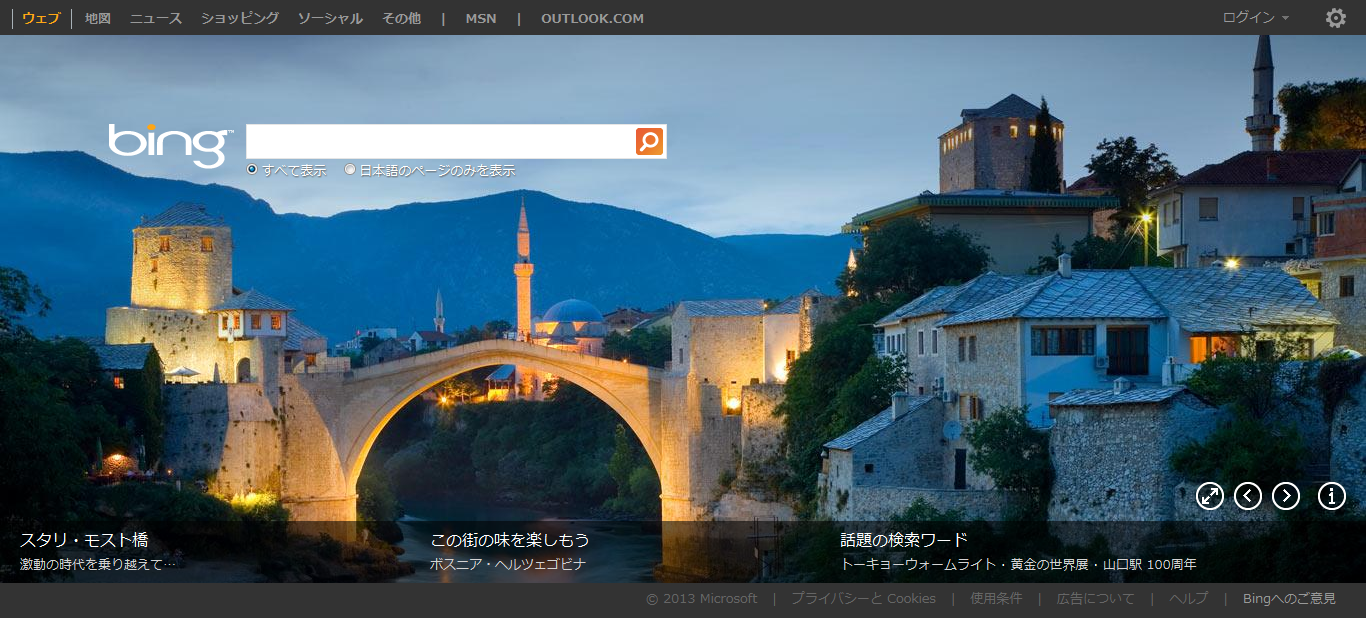This screenshot has width=1366, height=618.
Task: Open settings via the gear icon
Action: [1335, 18]
